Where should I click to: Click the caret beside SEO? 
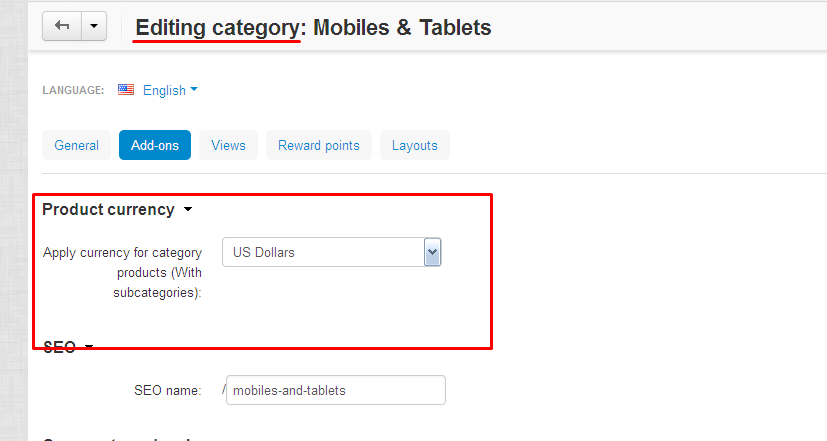(x=89, y=347)
